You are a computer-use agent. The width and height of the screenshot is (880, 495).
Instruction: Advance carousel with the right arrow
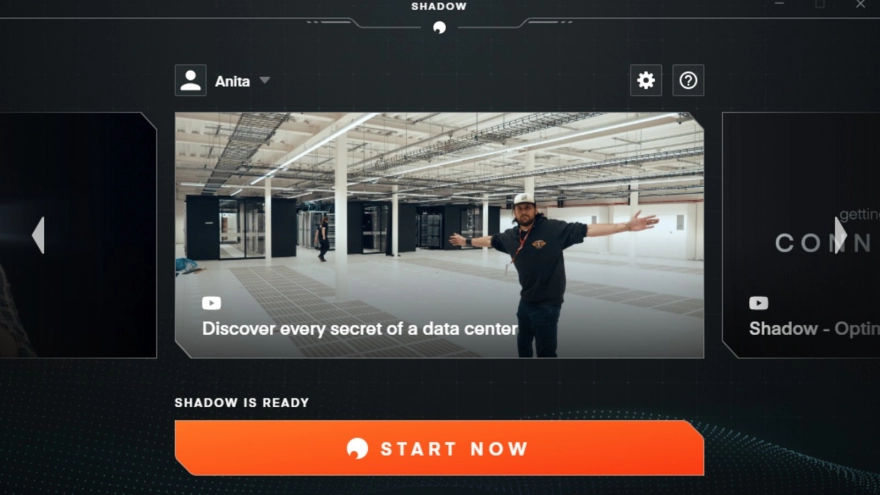(840, 235)
